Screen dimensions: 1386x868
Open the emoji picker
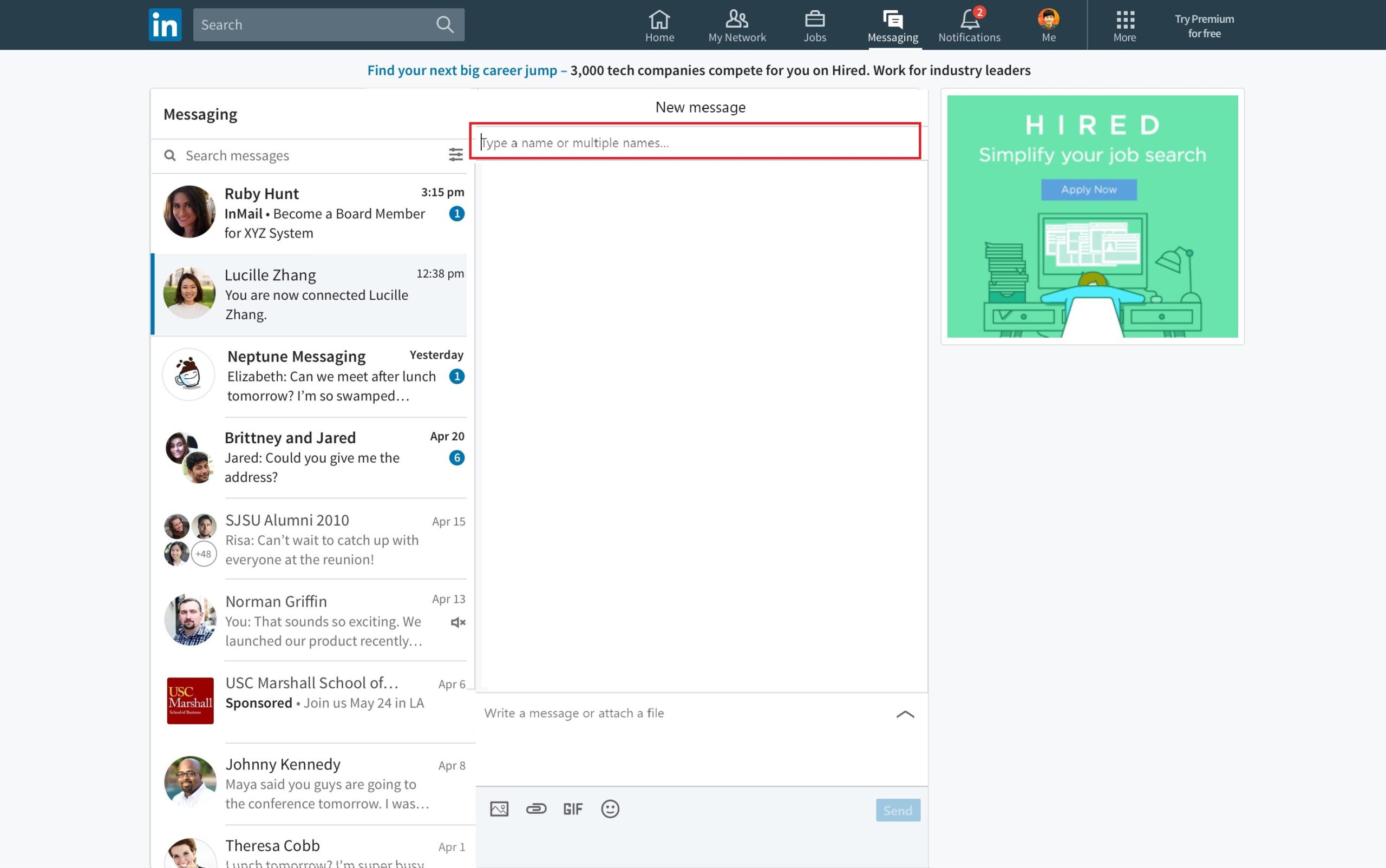point(610,808)
